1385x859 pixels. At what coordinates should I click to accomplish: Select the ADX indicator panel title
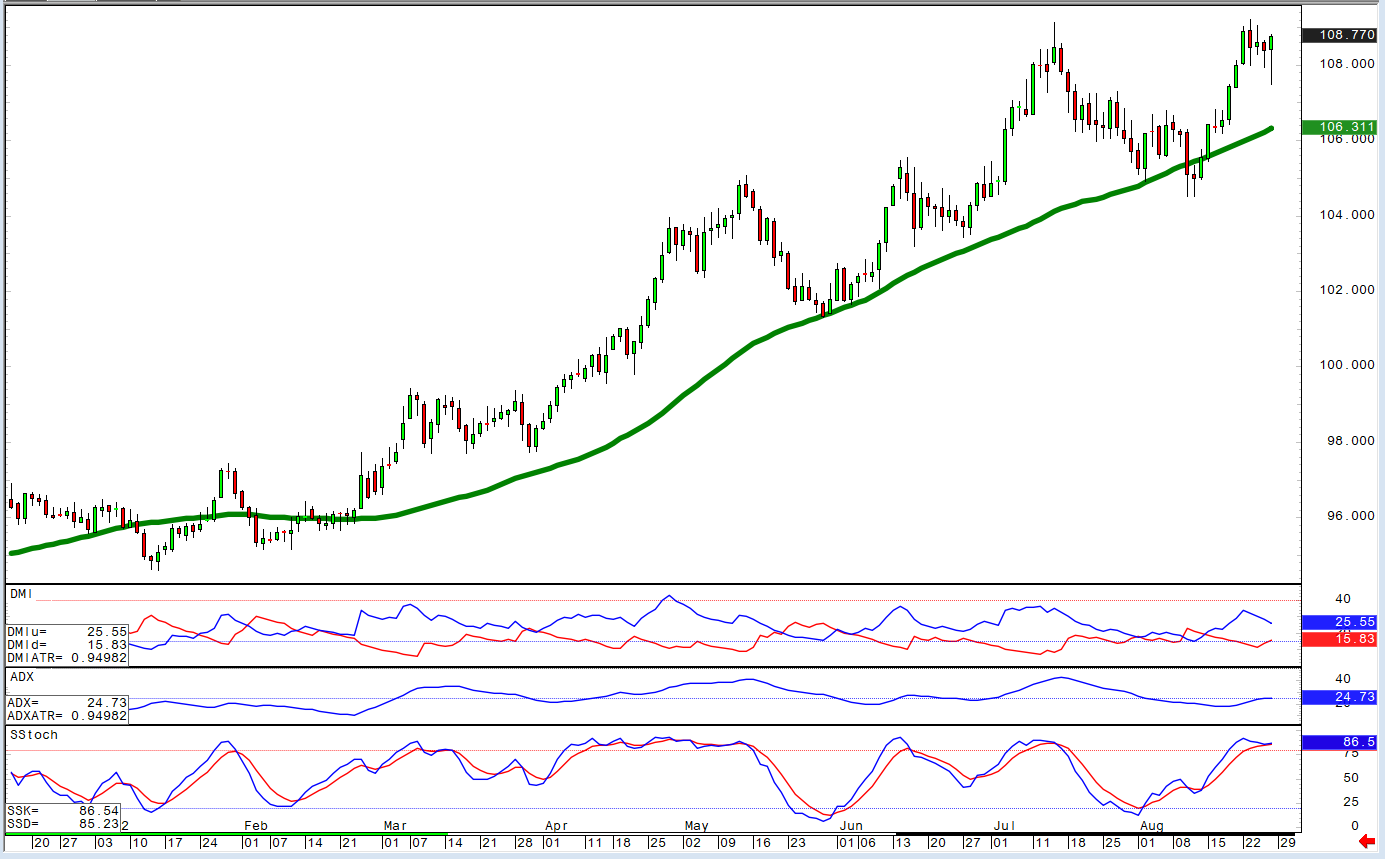(x=21, y=677)
